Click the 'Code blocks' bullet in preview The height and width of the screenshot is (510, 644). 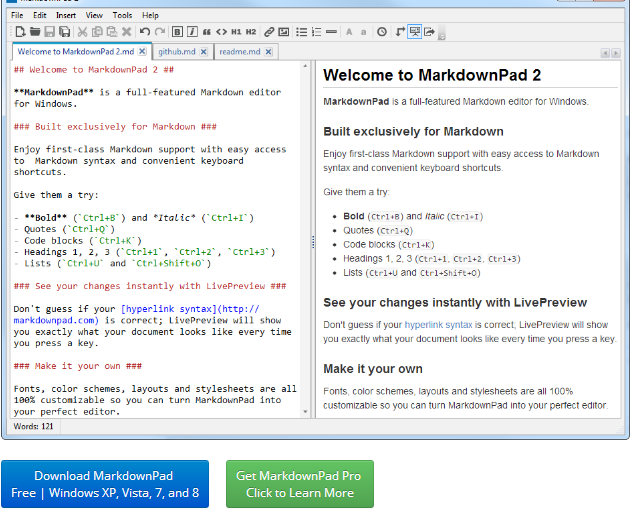(389, 245)
